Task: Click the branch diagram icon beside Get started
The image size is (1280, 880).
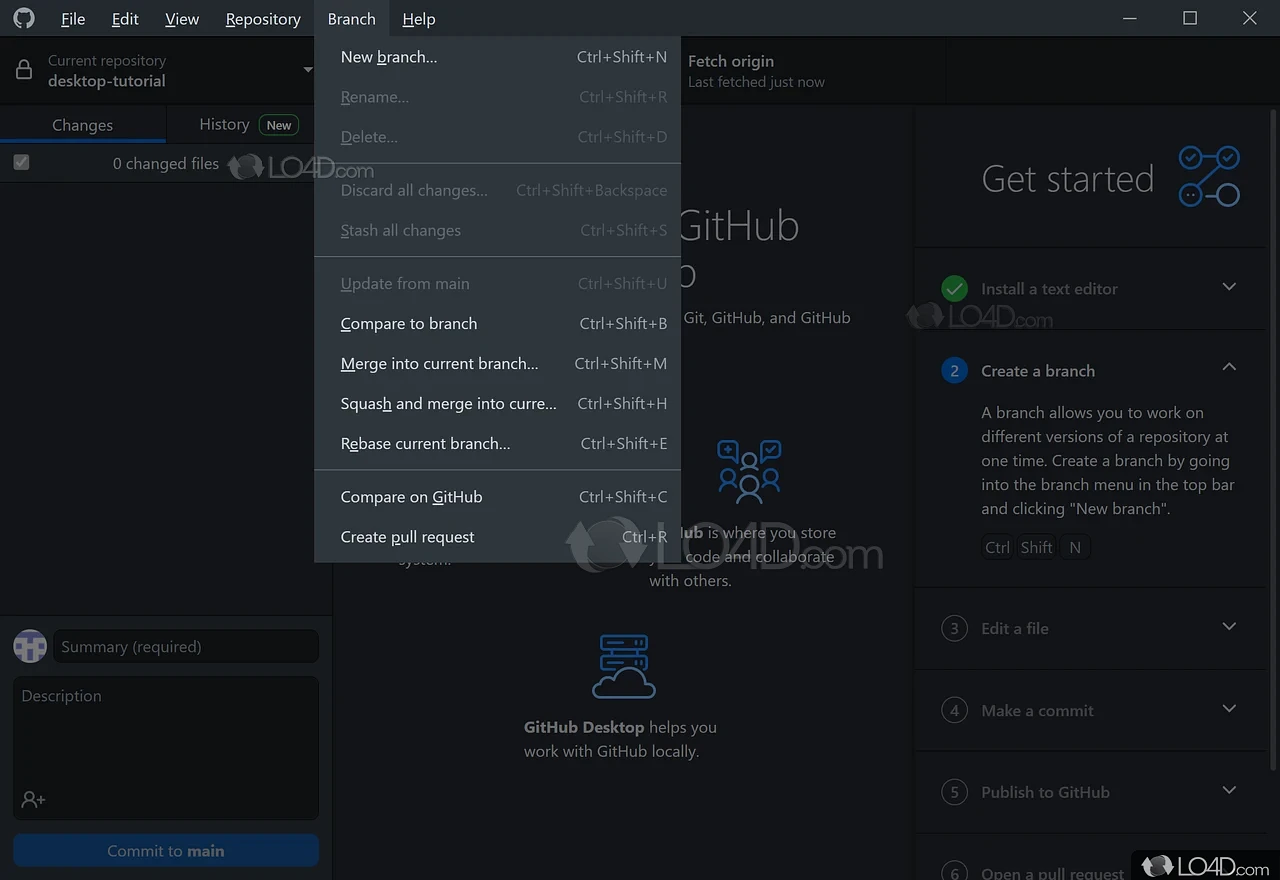Action: [x=1209, y=177]
